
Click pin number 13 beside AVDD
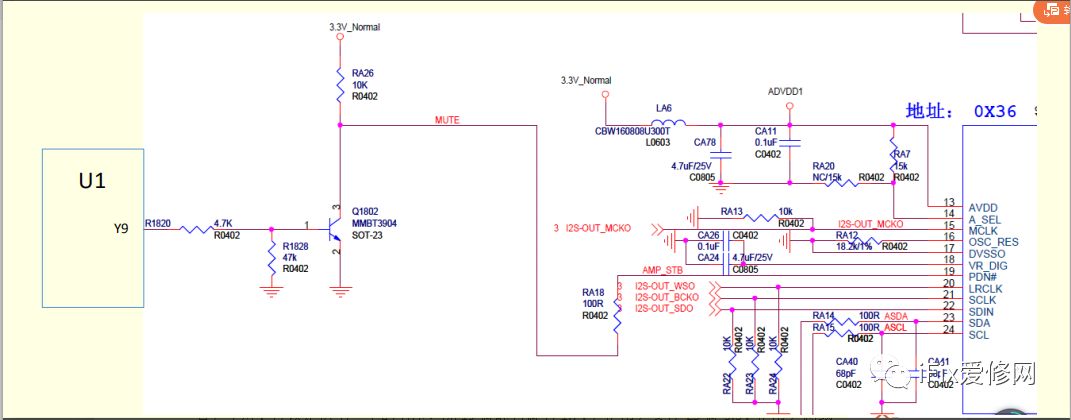[948, 202]
